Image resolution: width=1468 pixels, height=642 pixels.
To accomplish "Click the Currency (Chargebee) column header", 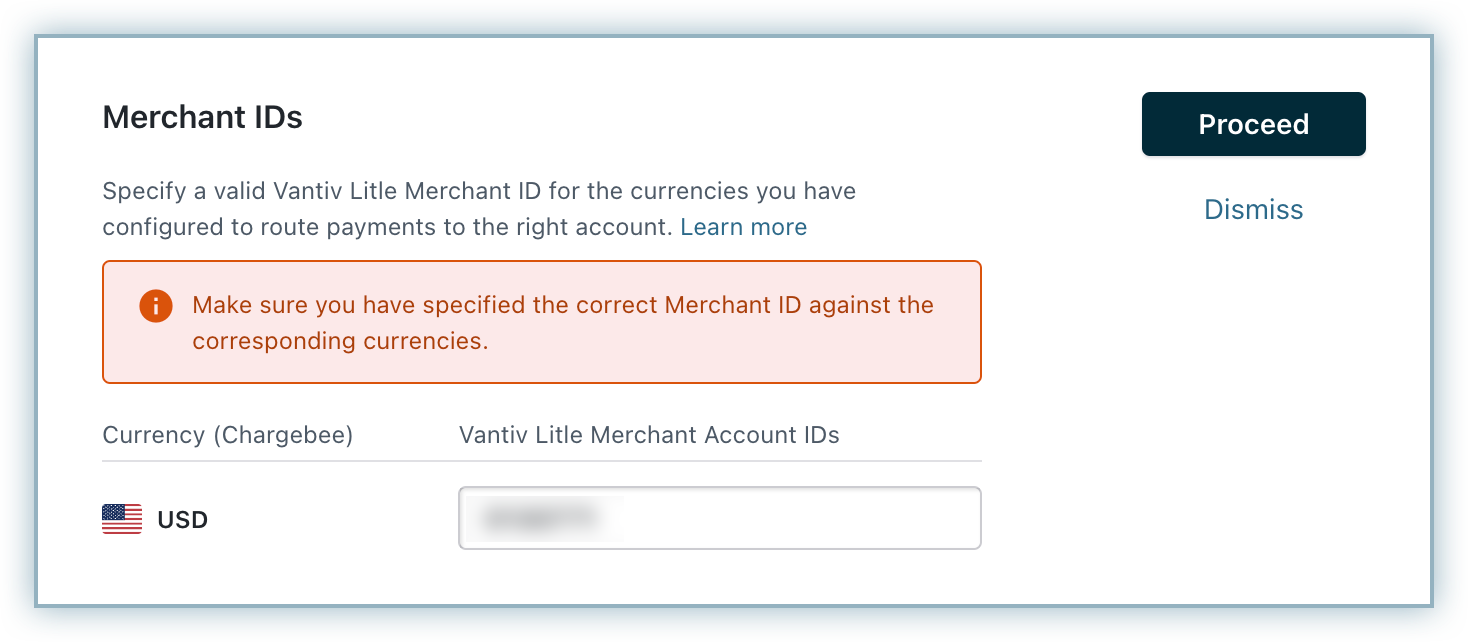I will pyautogui.click(x=227, y=435).
